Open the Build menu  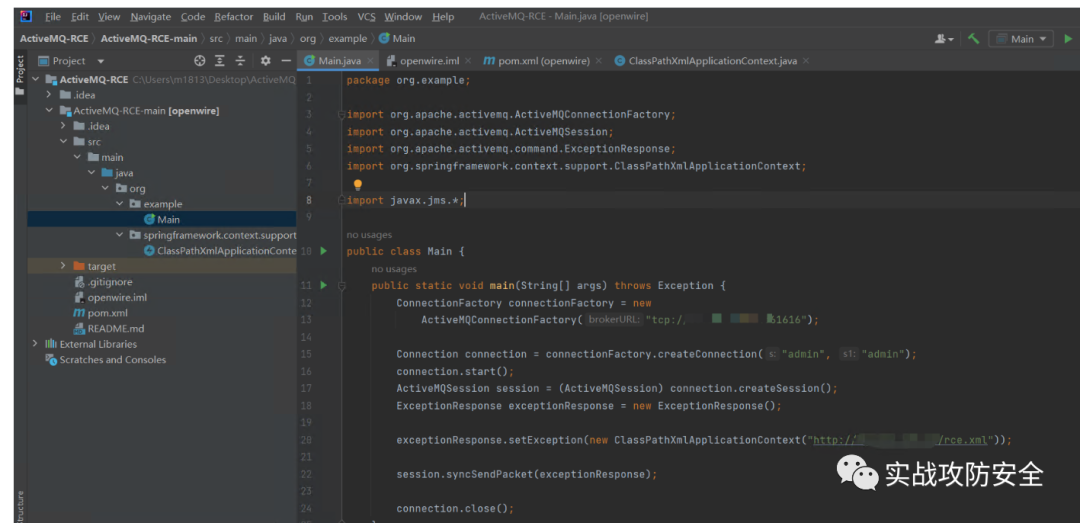(274, 17)
